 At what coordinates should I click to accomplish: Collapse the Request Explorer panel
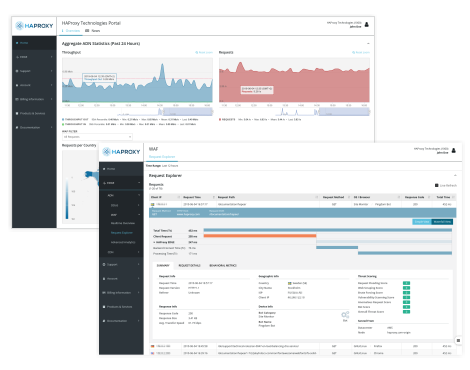(x=455, y=175)
